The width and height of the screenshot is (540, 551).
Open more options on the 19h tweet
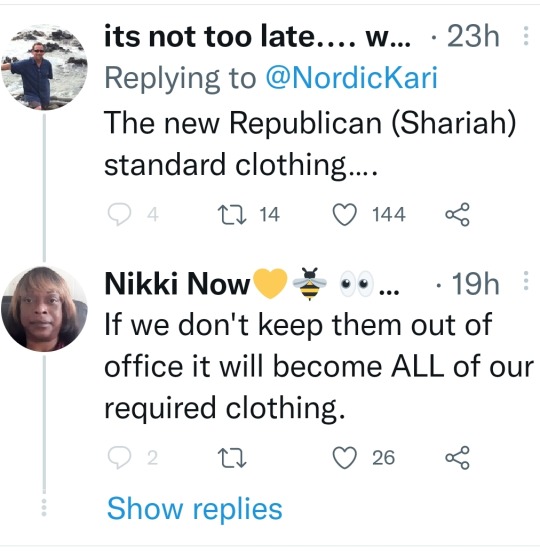[526, 280]
